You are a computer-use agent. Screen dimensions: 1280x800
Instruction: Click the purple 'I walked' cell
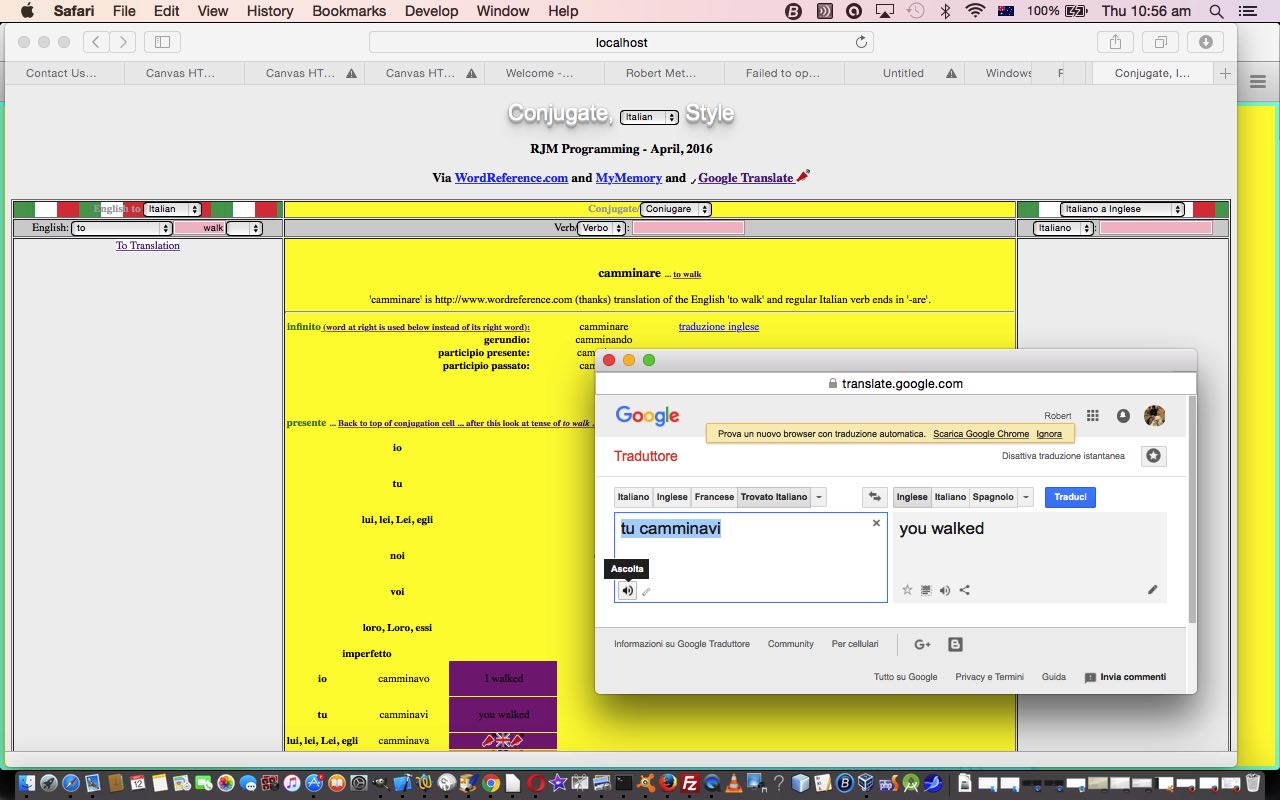(503, 678)
